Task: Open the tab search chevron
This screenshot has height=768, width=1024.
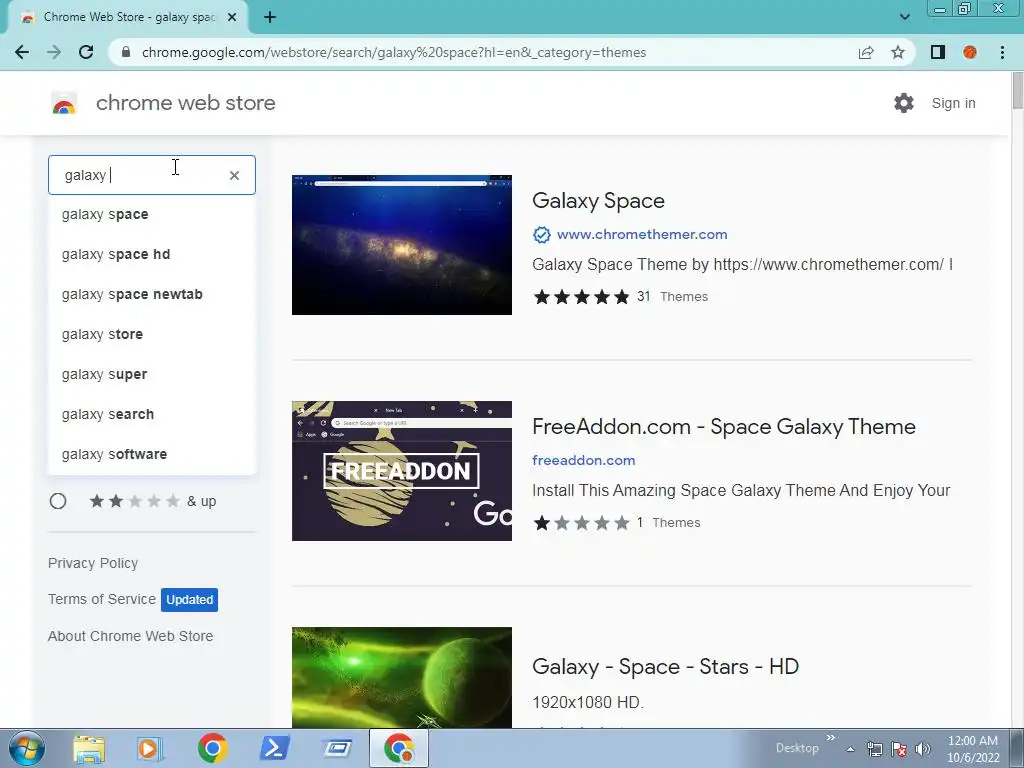Action: [904, 17]
